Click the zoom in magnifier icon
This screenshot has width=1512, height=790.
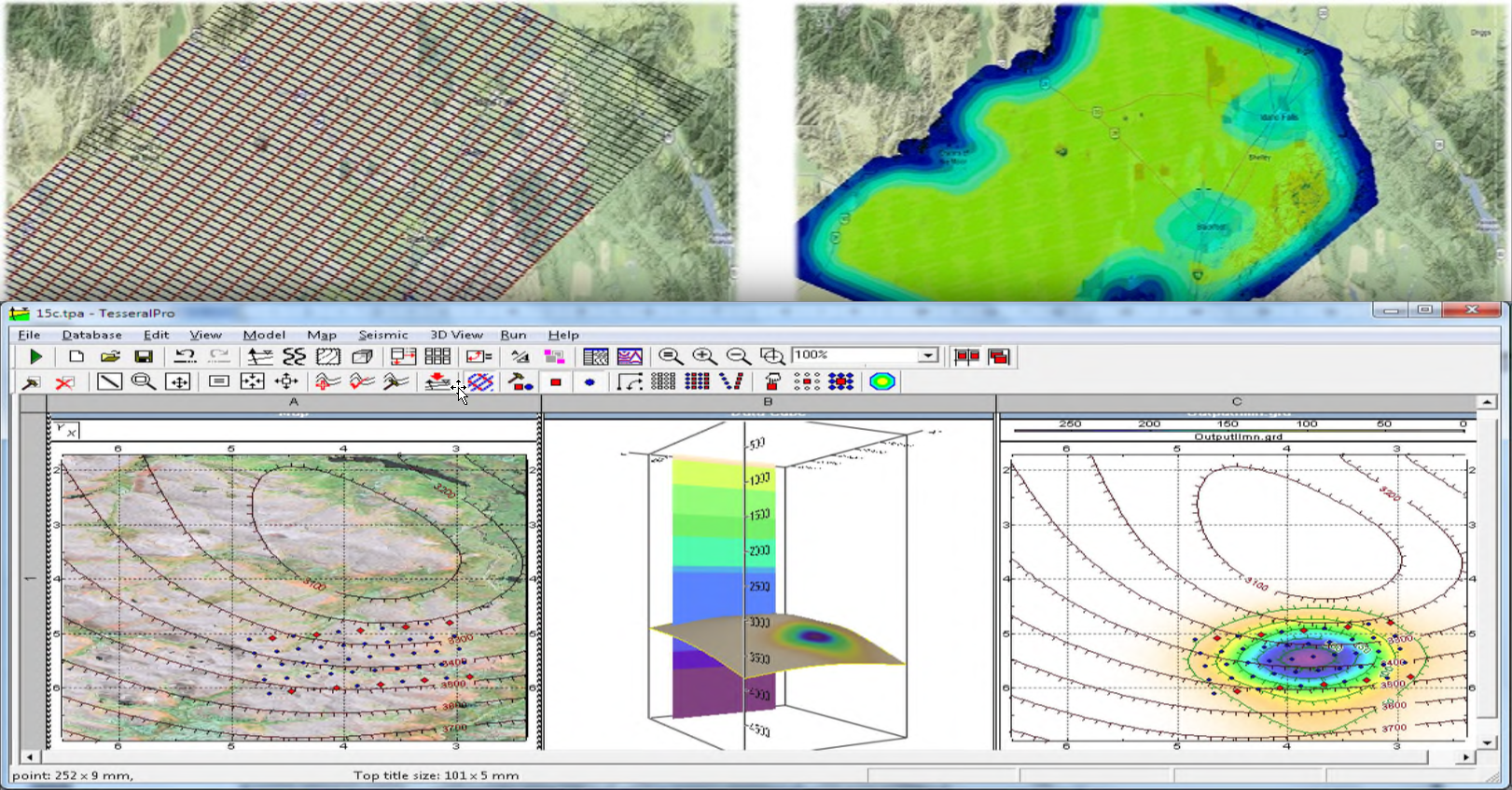pyautogui.click(x=704, y=356)
